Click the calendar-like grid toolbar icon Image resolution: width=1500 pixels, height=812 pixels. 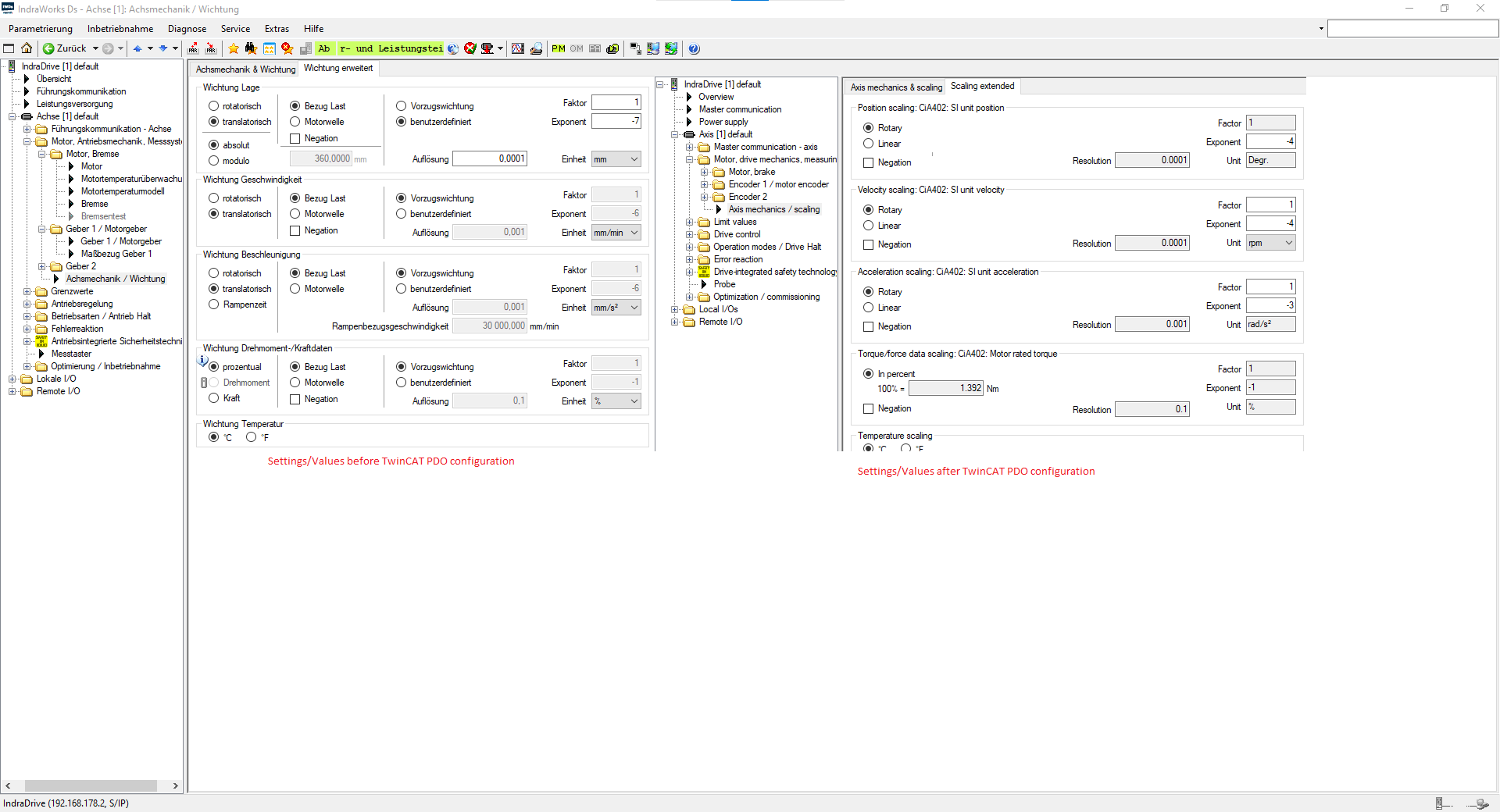coord(270,48)
